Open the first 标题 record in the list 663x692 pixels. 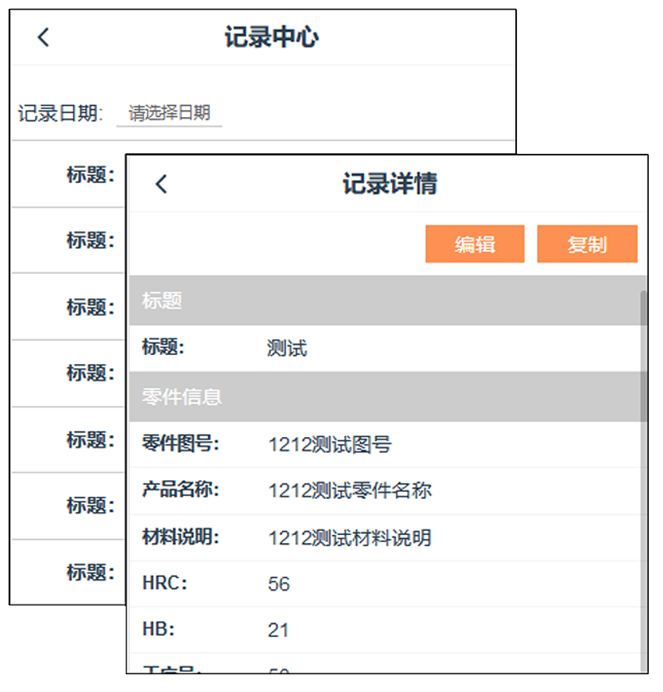point(90,175)
